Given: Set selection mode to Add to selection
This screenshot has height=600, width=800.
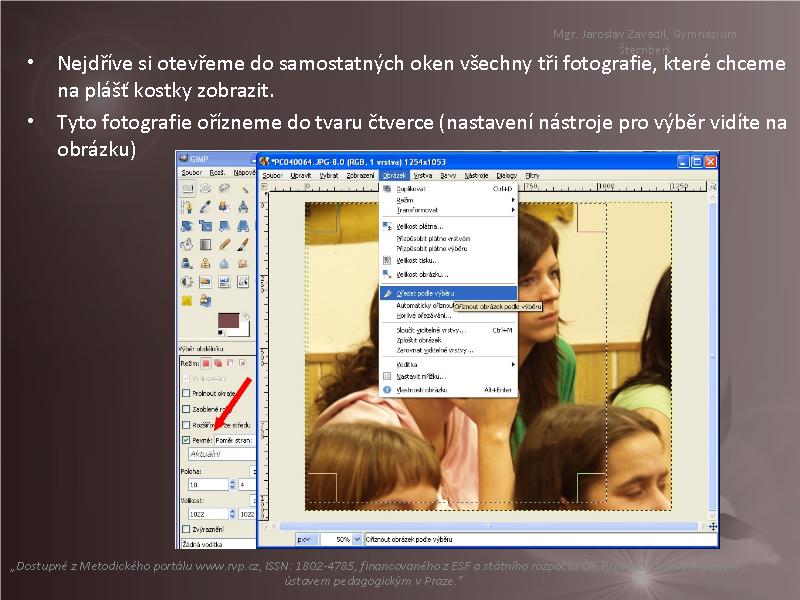Looking at the screenshot, I should [x=218, y=363].
